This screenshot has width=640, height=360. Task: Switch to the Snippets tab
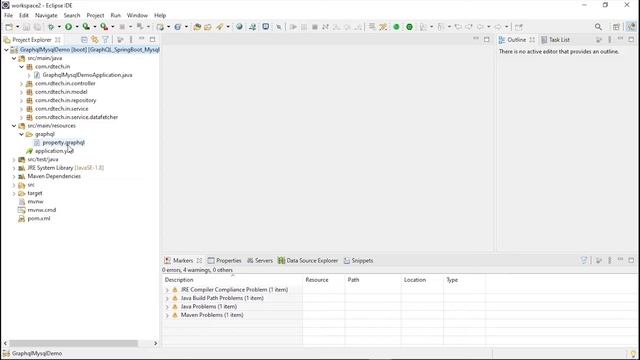[x=358, y=260]
